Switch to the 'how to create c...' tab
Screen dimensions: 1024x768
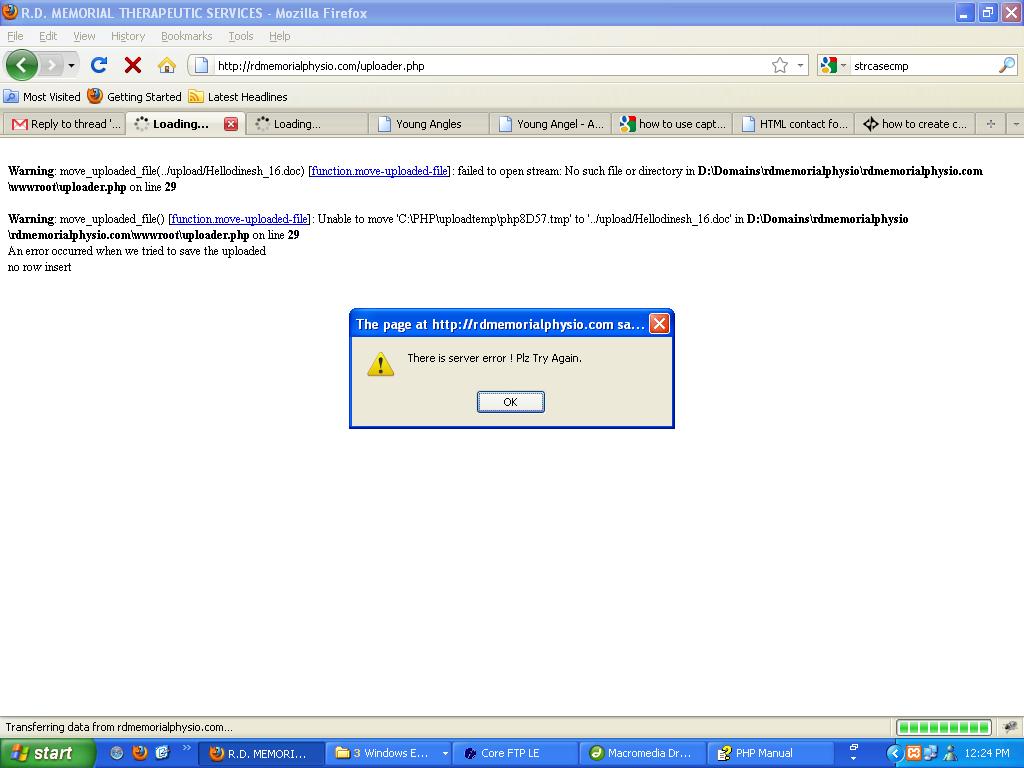point(915,123)
